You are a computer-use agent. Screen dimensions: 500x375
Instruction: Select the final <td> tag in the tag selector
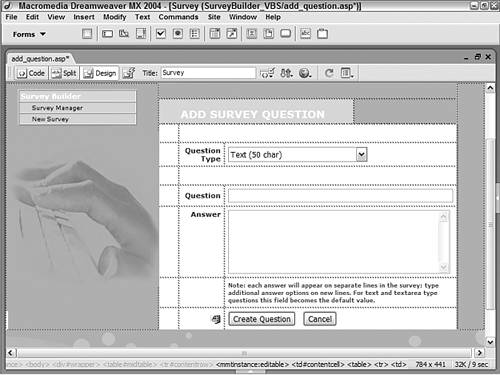click(x=399, y=364)
